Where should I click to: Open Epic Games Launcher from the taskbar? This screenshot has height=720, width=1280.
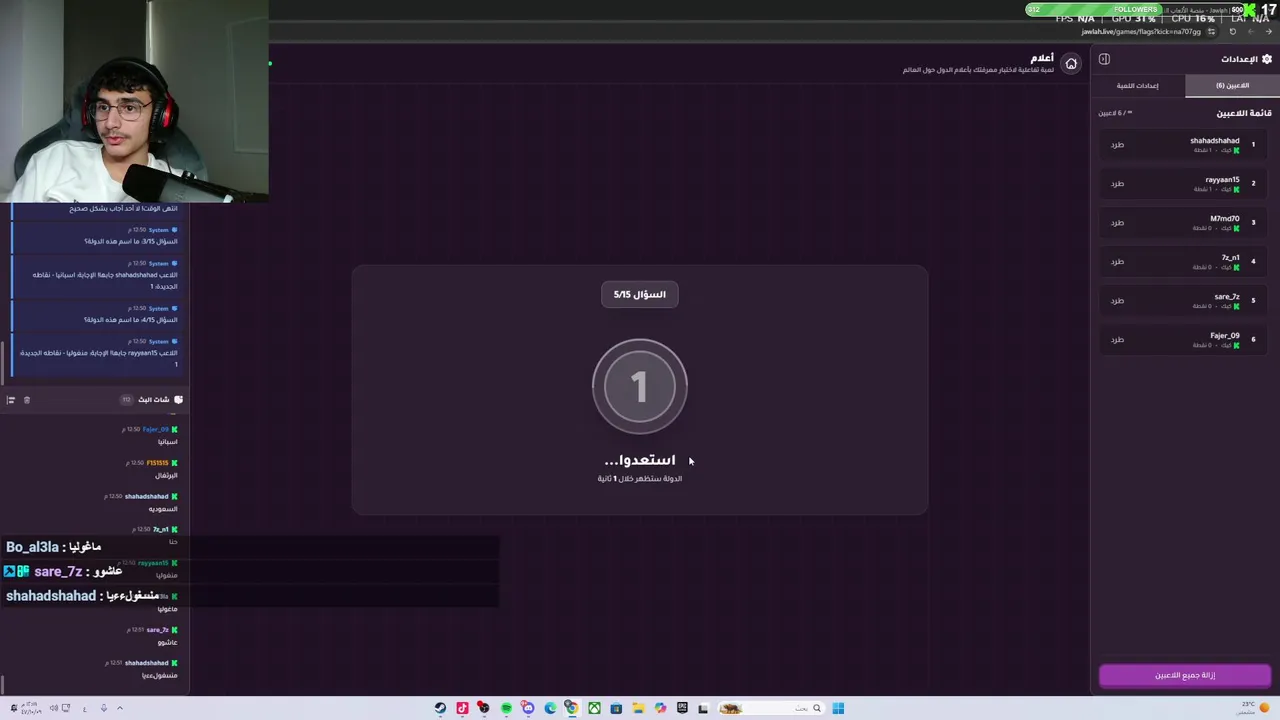point(682,708)
